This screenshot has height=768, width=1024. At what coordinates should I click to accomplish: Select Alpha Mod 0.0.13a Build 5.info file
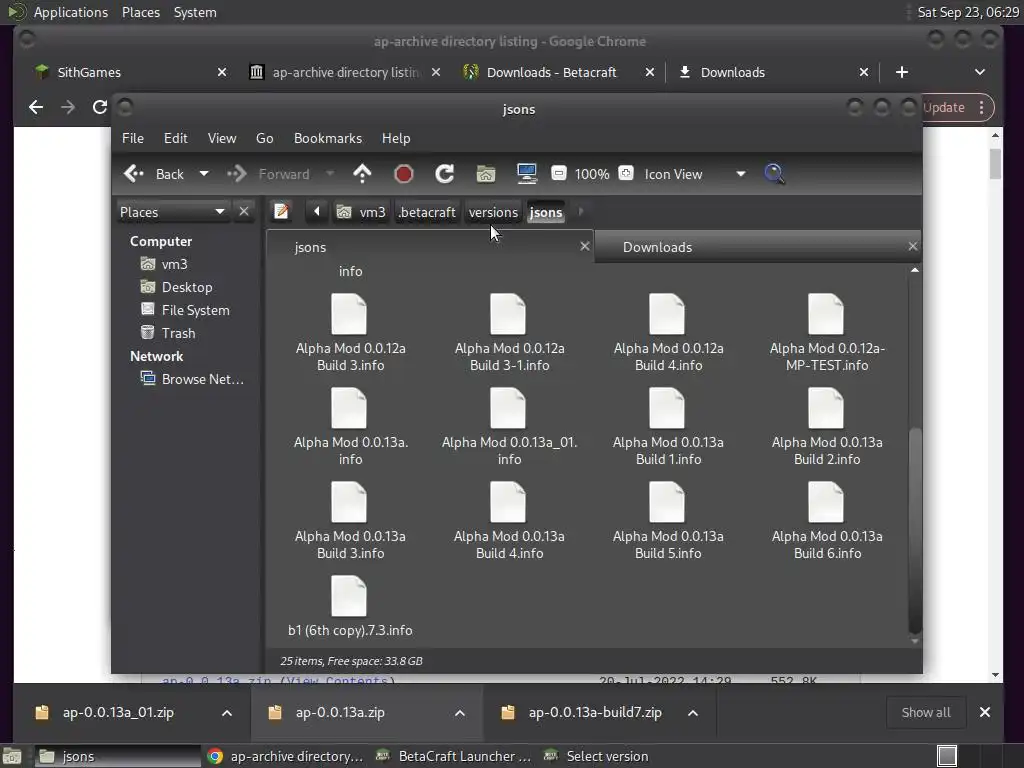point(668,521)
